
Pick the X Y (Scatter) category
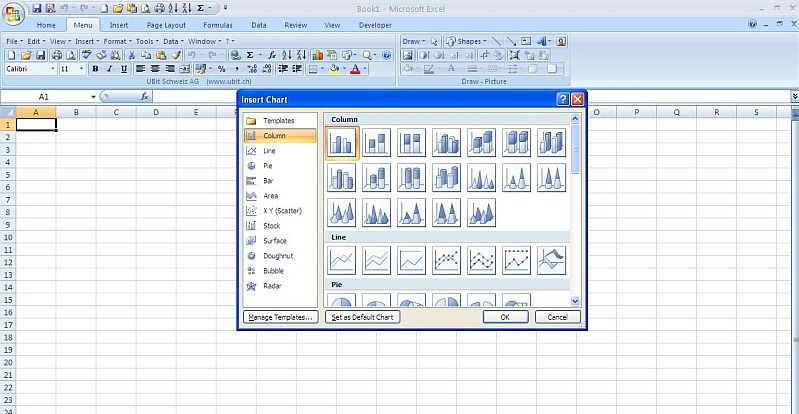(x=281, y=211)
